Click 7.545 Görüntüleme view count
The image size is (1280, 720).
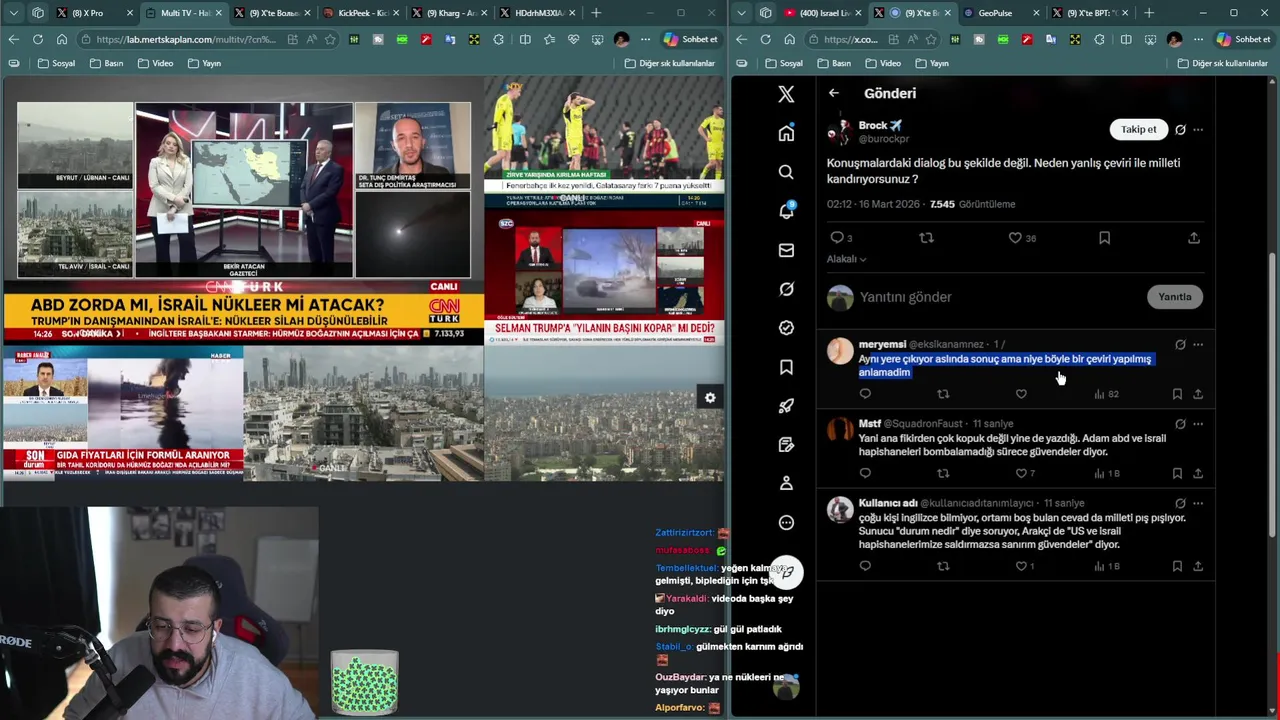click(972, 204)
